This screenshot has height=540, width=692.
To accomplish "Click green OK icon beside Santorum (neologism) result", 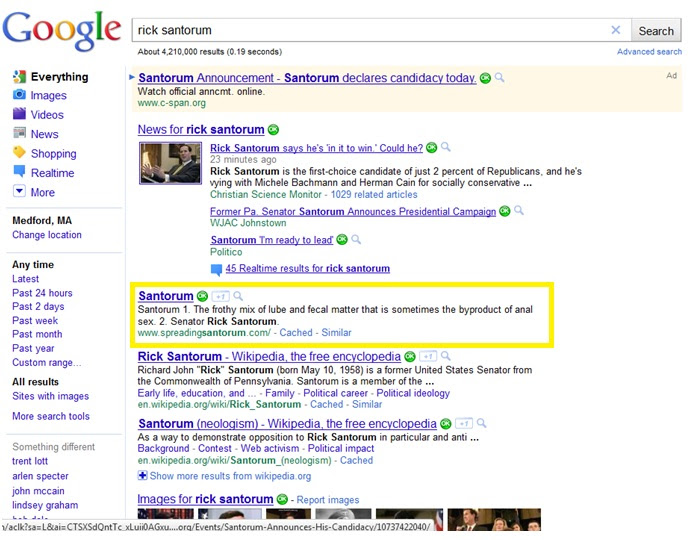I will pos(446,424).
